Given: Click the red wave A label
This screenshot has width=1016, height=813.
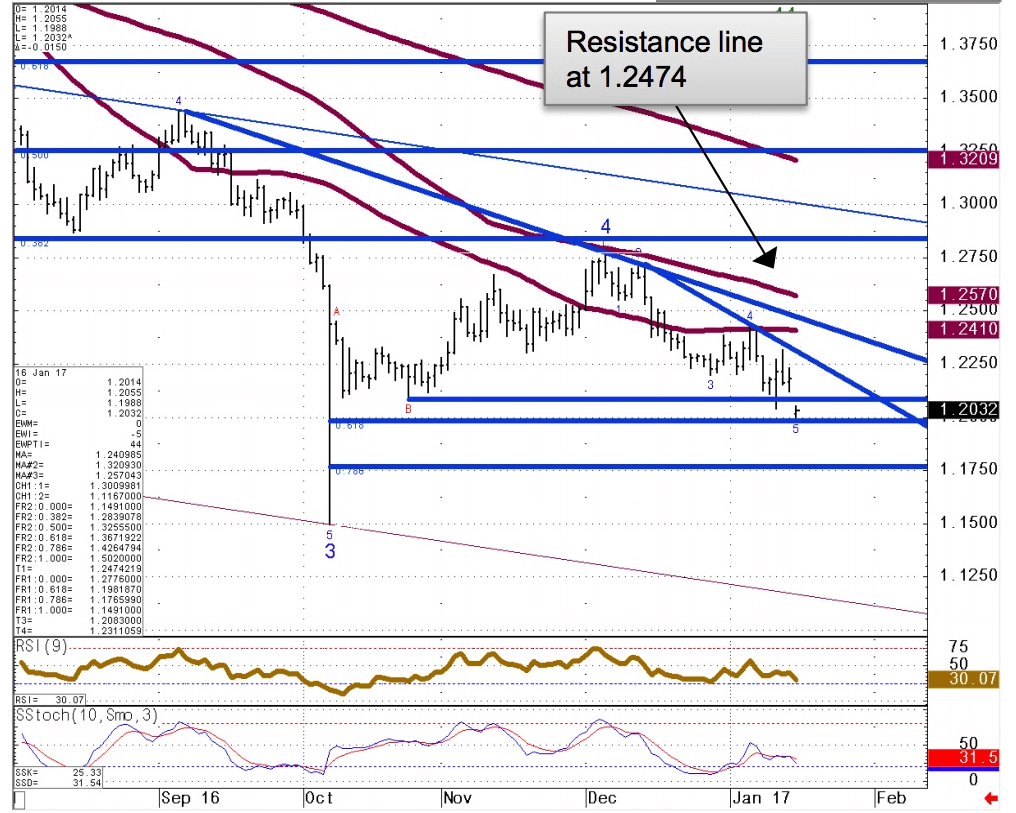Looking at the screenshot, I should [337, 313].
